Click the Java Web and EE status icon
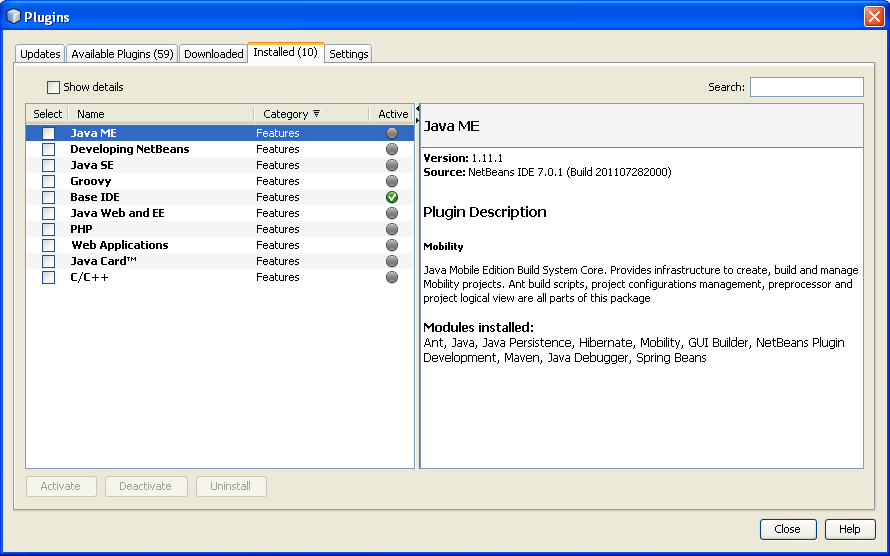Screen dimensions: 890x556 392,213
